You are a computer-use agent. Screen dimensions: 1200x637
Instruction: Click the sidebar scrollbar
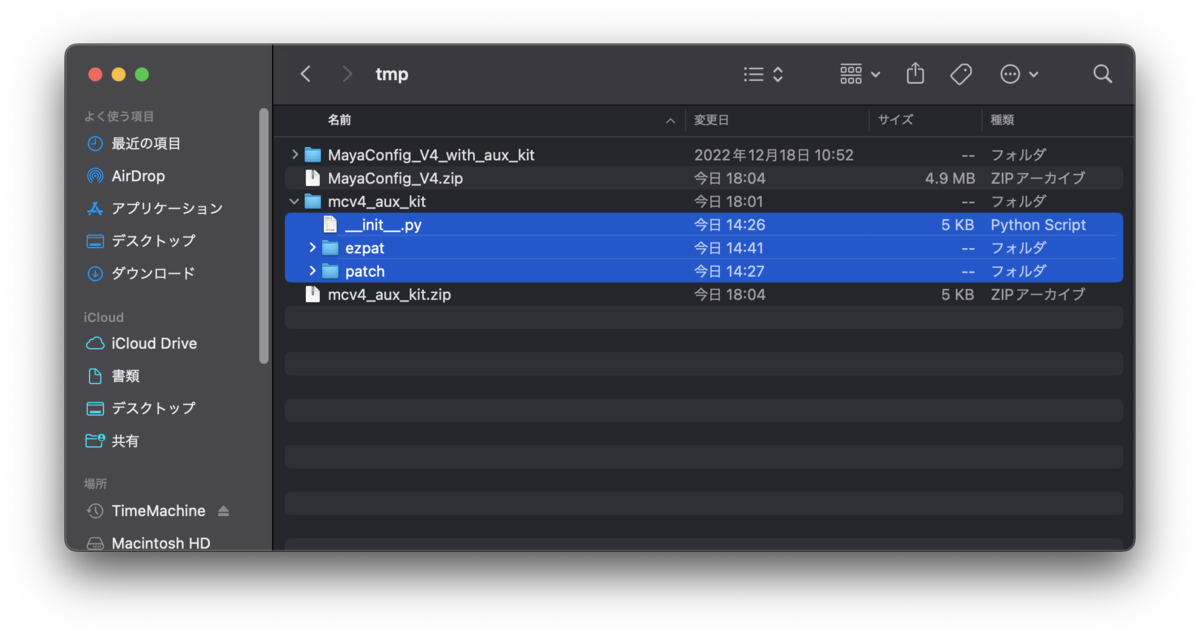pyautogui.click(x=264, y=236)
